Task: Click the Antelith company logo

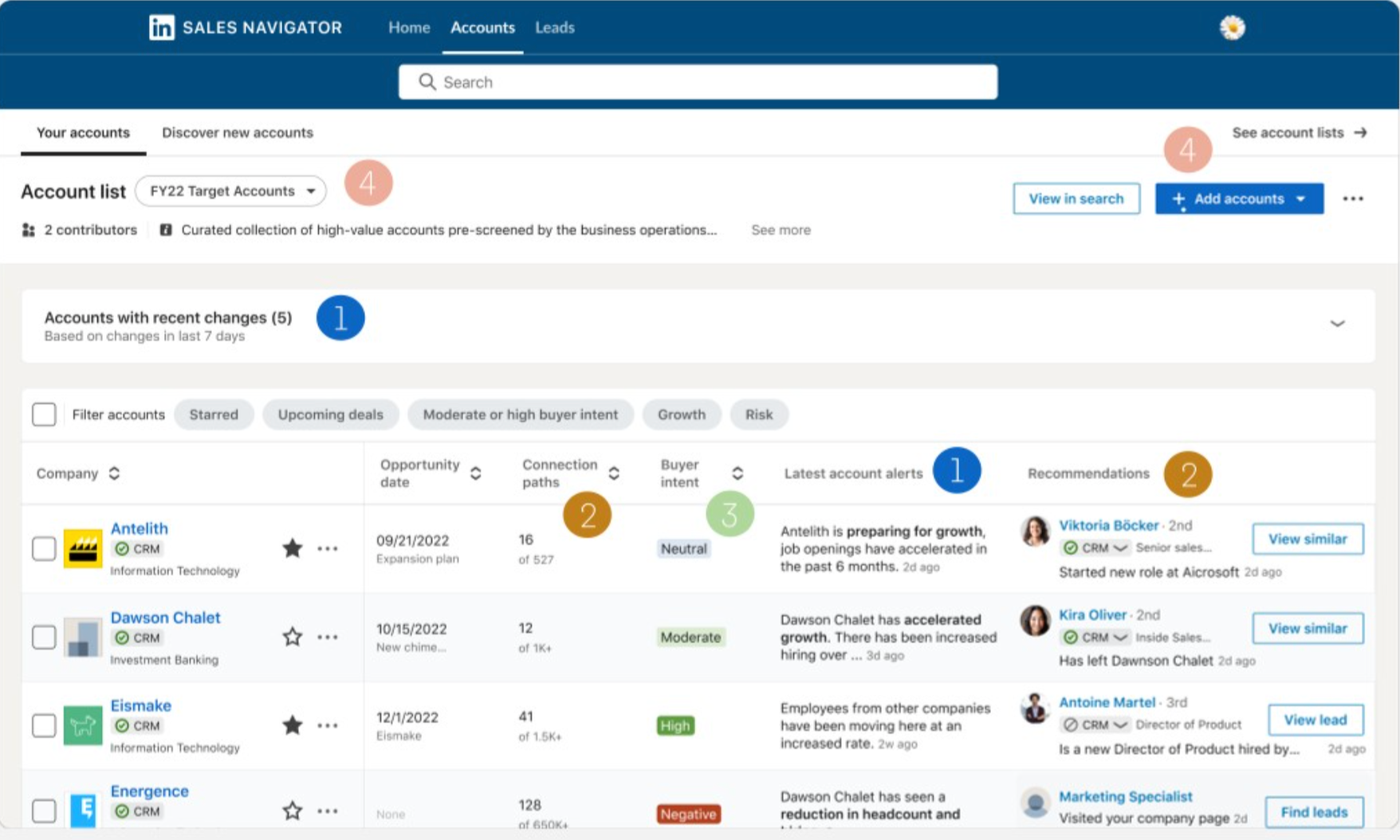Action: (x=83, y=548)
